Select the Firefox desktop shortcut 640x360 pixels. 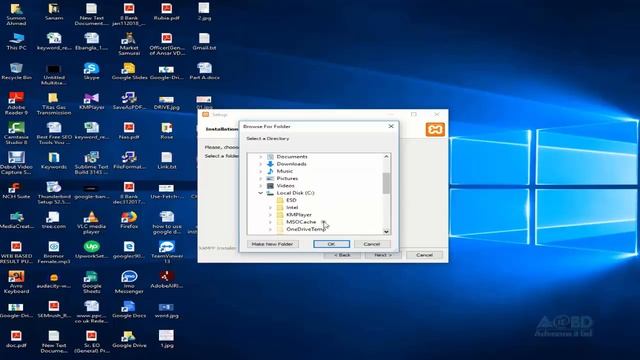[129, 221]
